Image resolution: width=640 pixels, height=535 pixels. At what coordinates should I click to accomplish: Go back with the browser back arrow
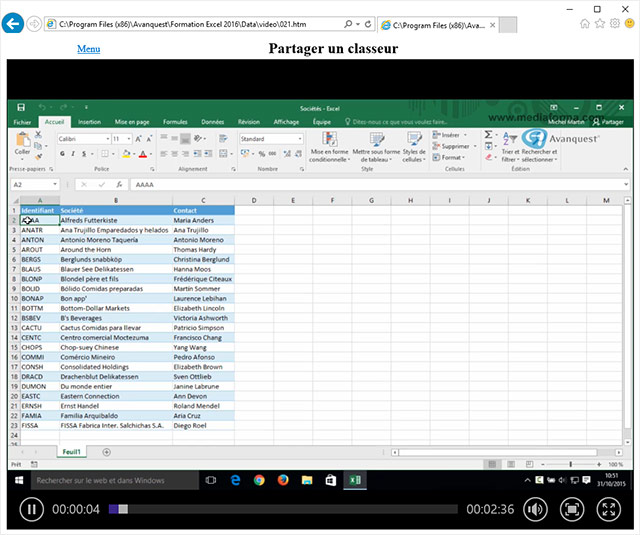click(13, 24)
